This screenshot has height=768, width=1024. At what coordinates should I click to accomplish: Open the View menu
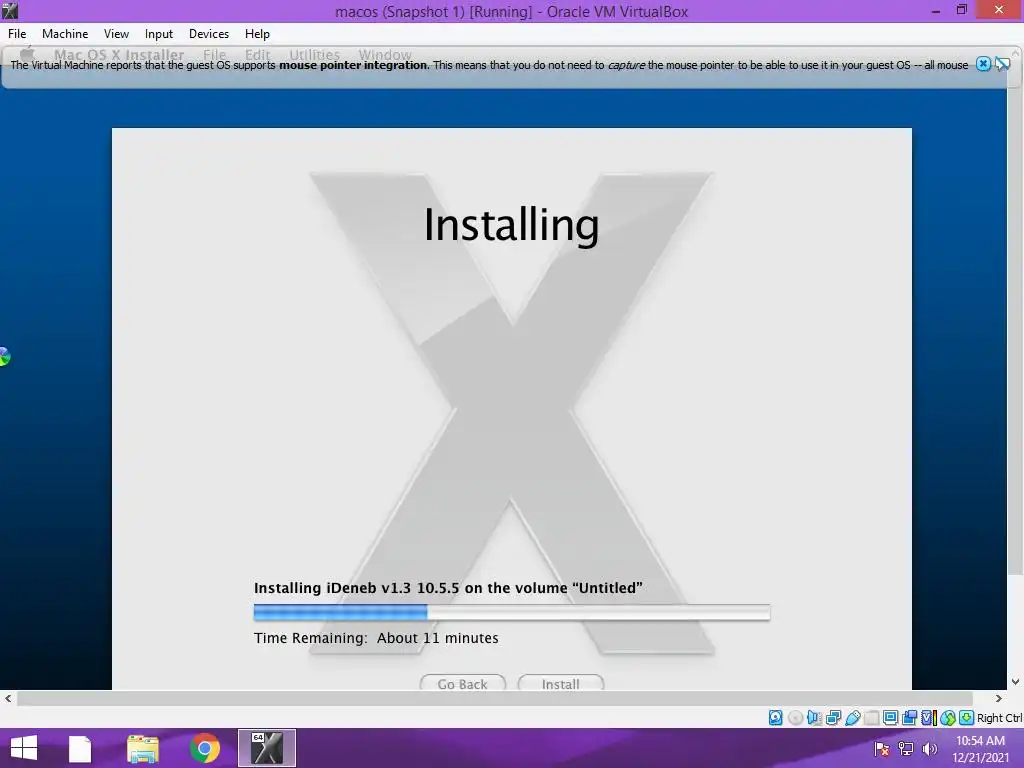(116, 34)
